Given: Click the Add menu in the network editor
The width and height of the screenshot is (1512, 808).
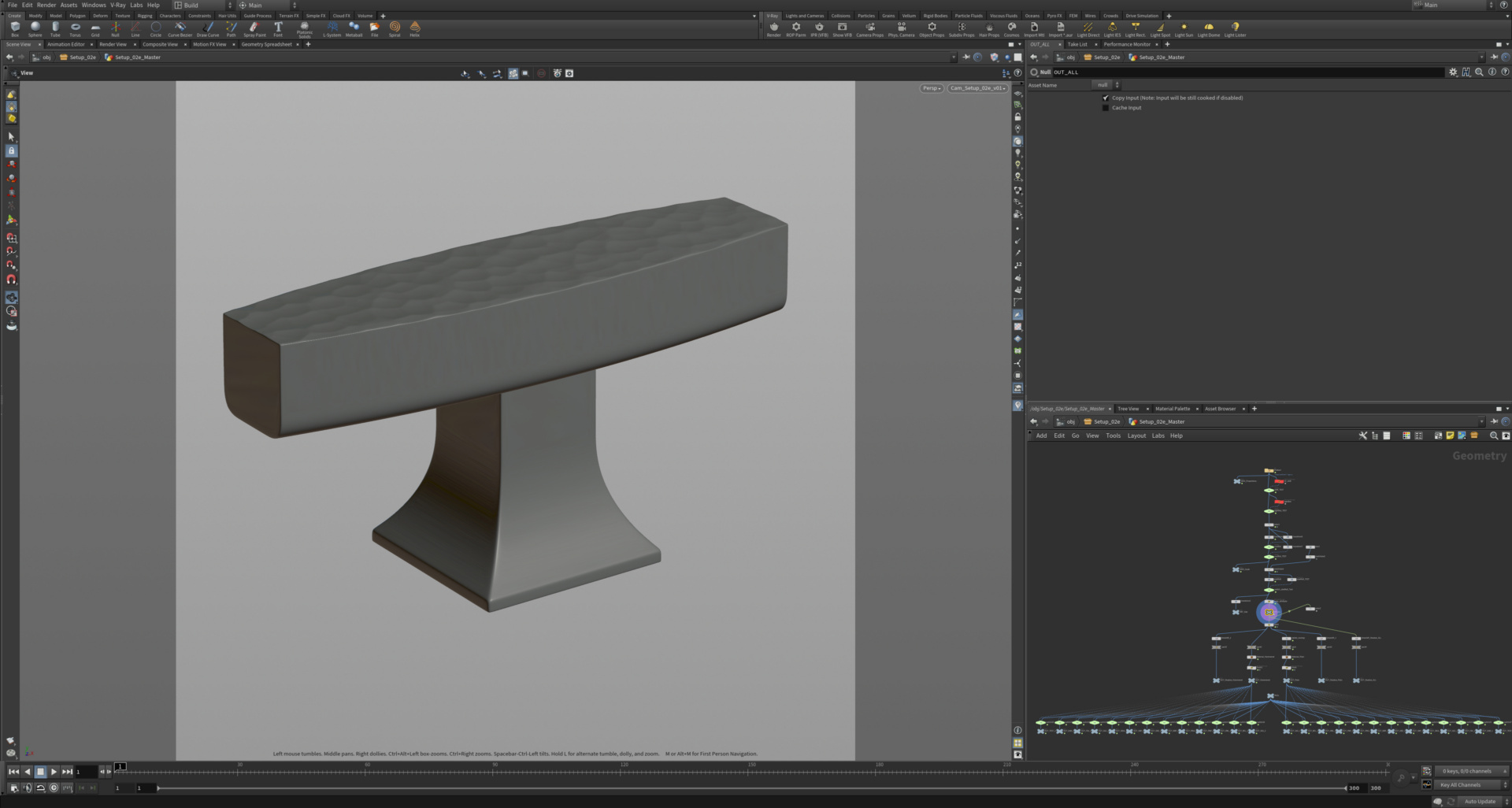Looking at the screenshot, I should 1041,436.
